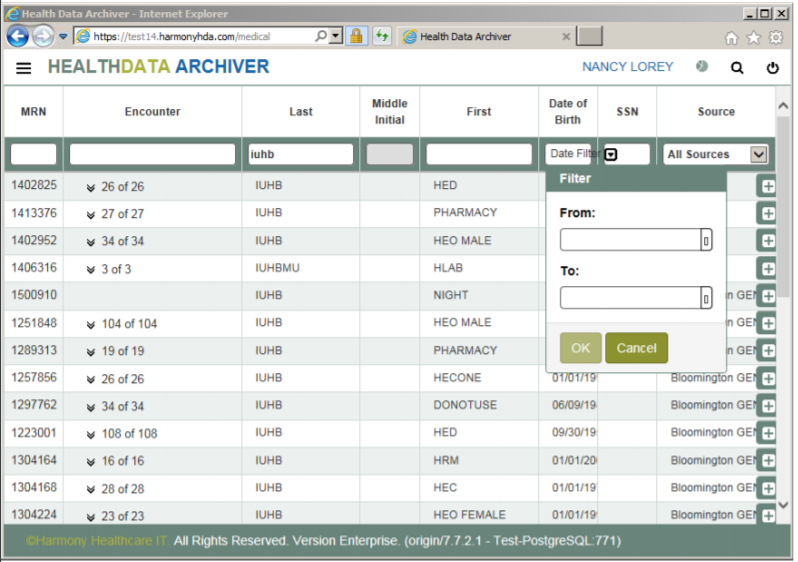The width and height of the screenshot is (798, 562).
Task: Click plus icon on MRN 1304168 row
Action: pyautogui.click(x=768, y=488)
